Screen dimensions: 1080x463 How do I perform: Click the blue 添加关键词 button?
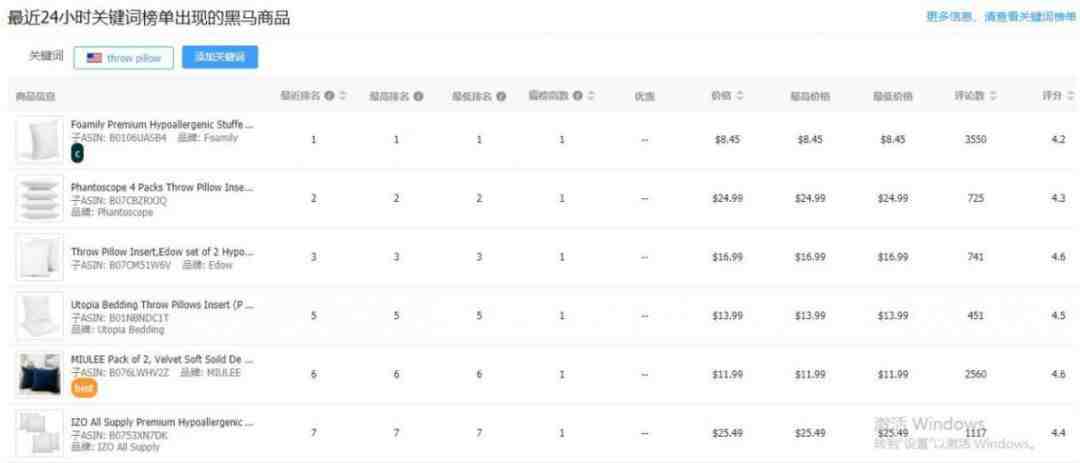click(220, 58)
